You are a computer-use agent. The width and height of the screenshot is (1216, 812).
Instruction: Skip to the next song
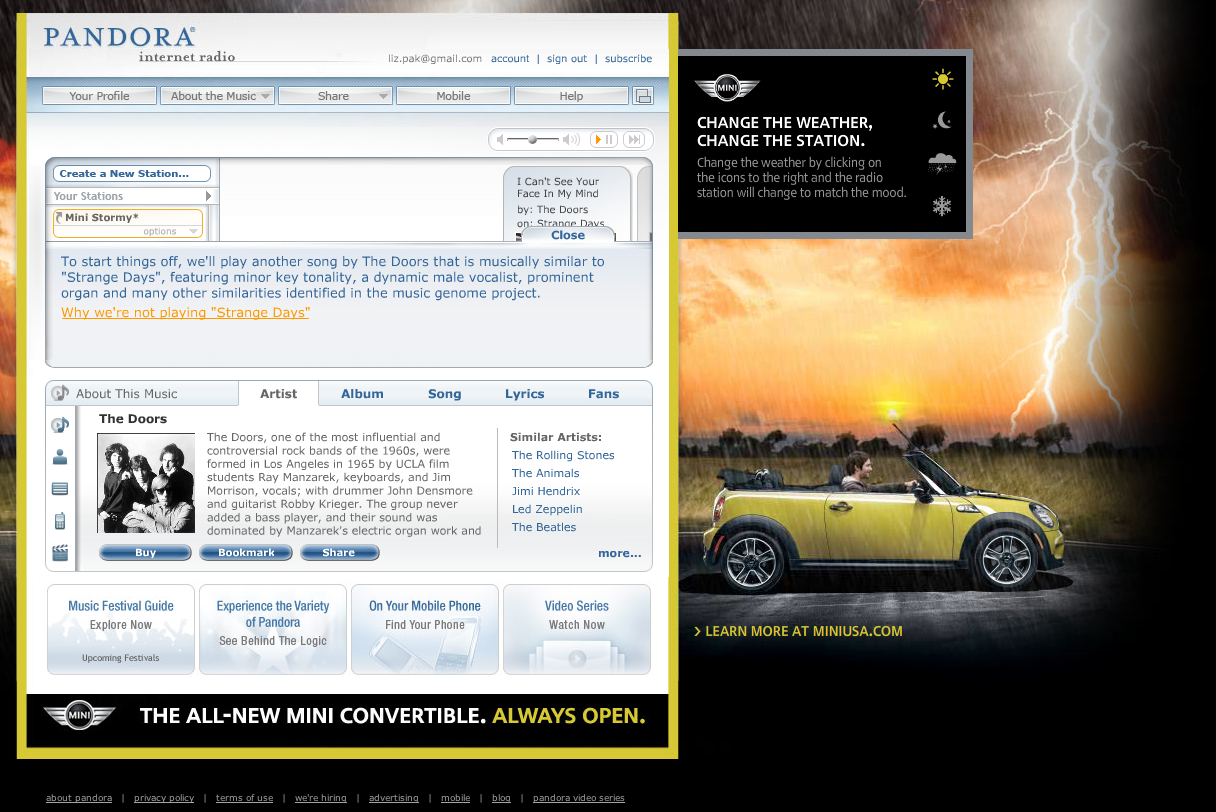click(x=634, y=140)
